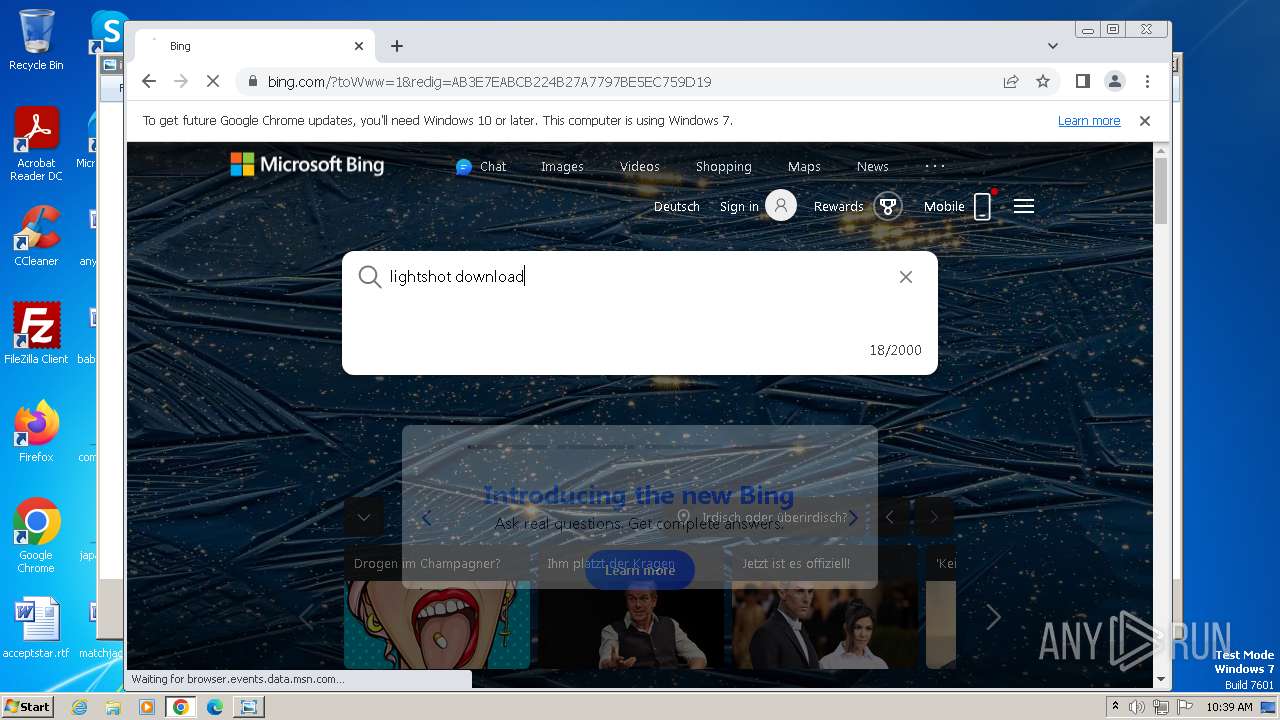
Task: Dismiss the Chrome update notification bar
Action: (1145, 121)
